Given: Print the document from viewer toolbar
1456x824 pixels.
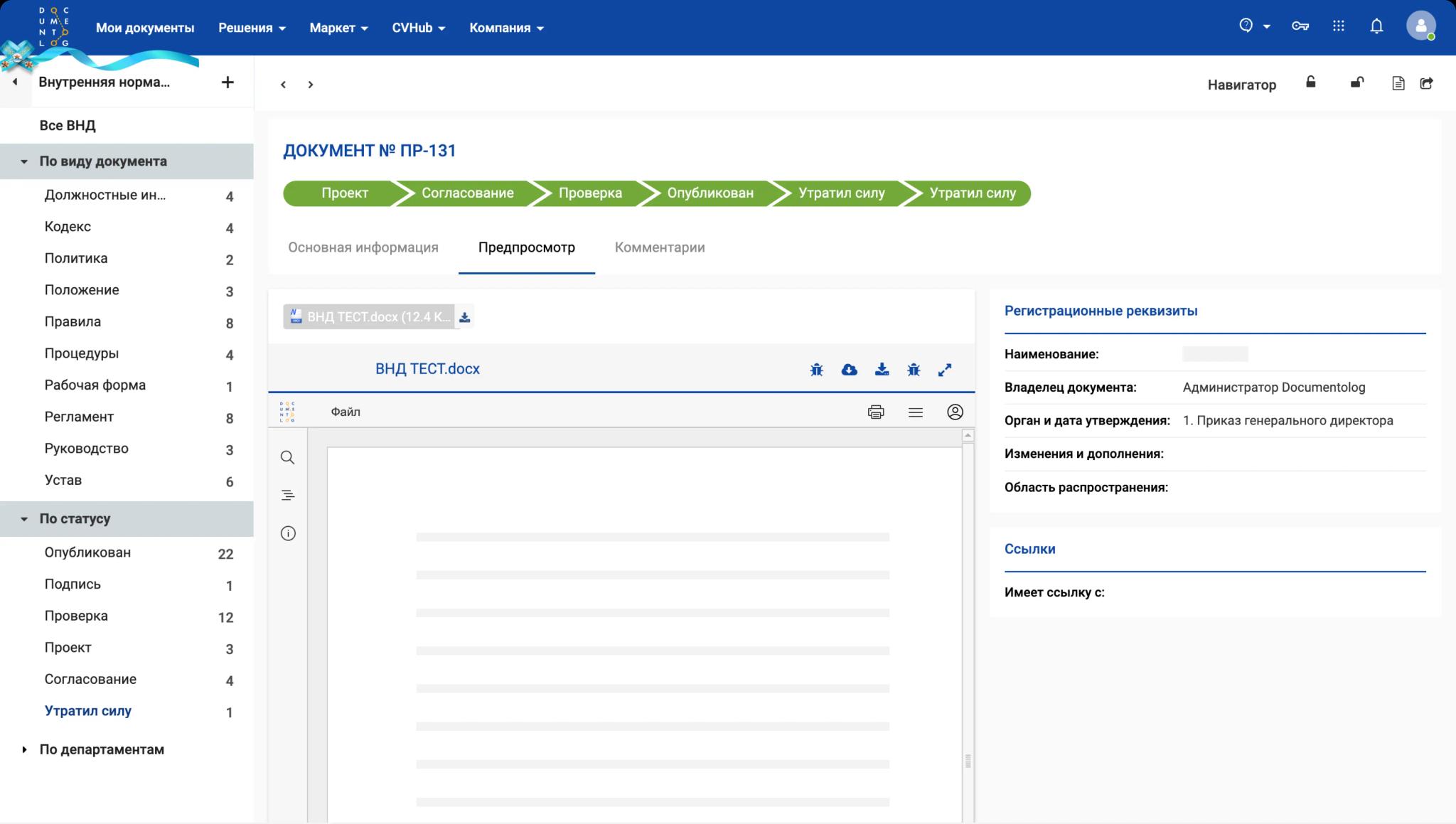Looking at the screenshot, I should 876,412.
